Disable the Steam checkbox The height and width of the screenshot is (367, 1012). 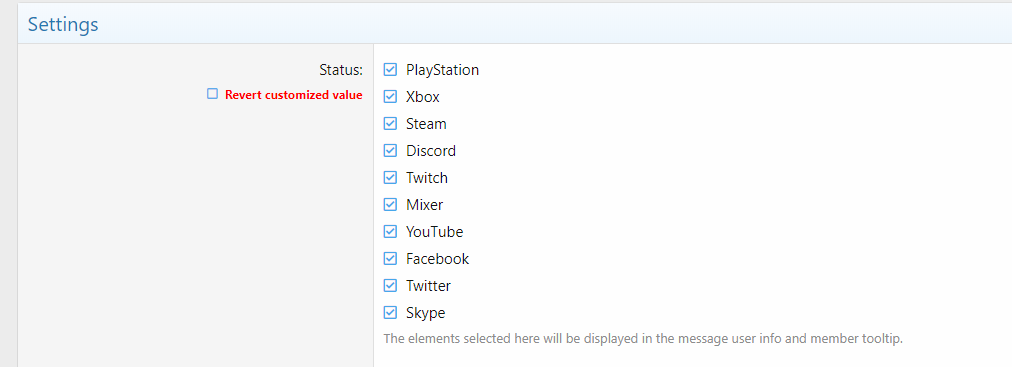(x=390, y=124)
